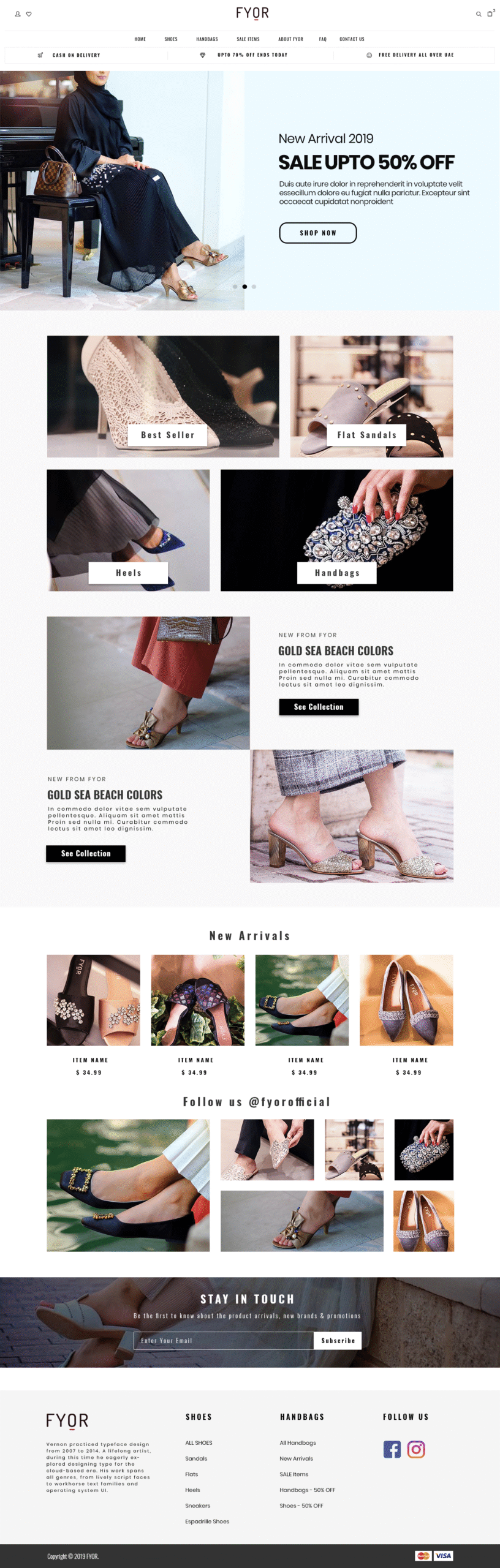Click the Shop Now button
This screenshot has width=500, height=1568.
coord(318,233)
